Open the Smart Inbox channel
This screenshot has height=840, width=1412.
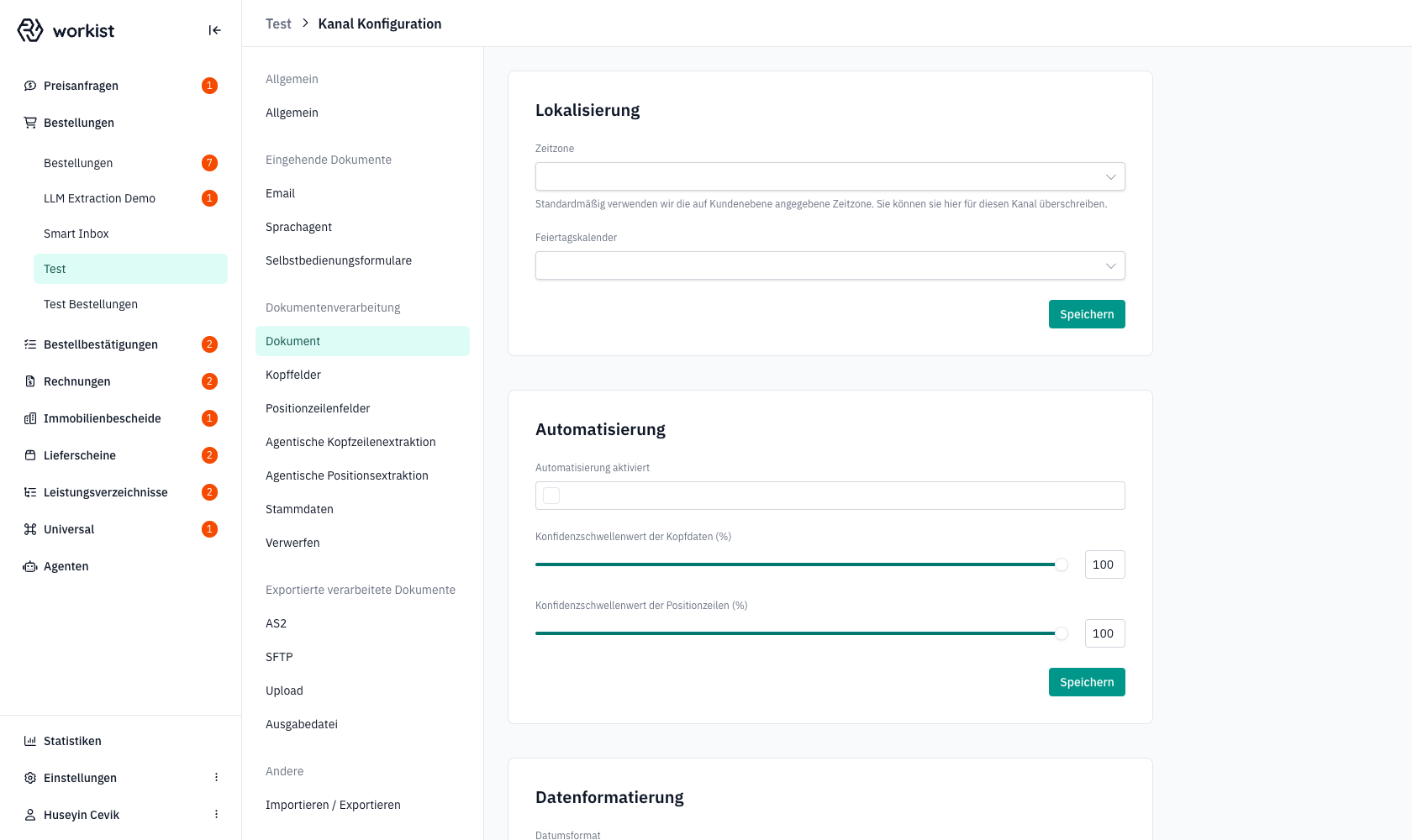[130, 234]
